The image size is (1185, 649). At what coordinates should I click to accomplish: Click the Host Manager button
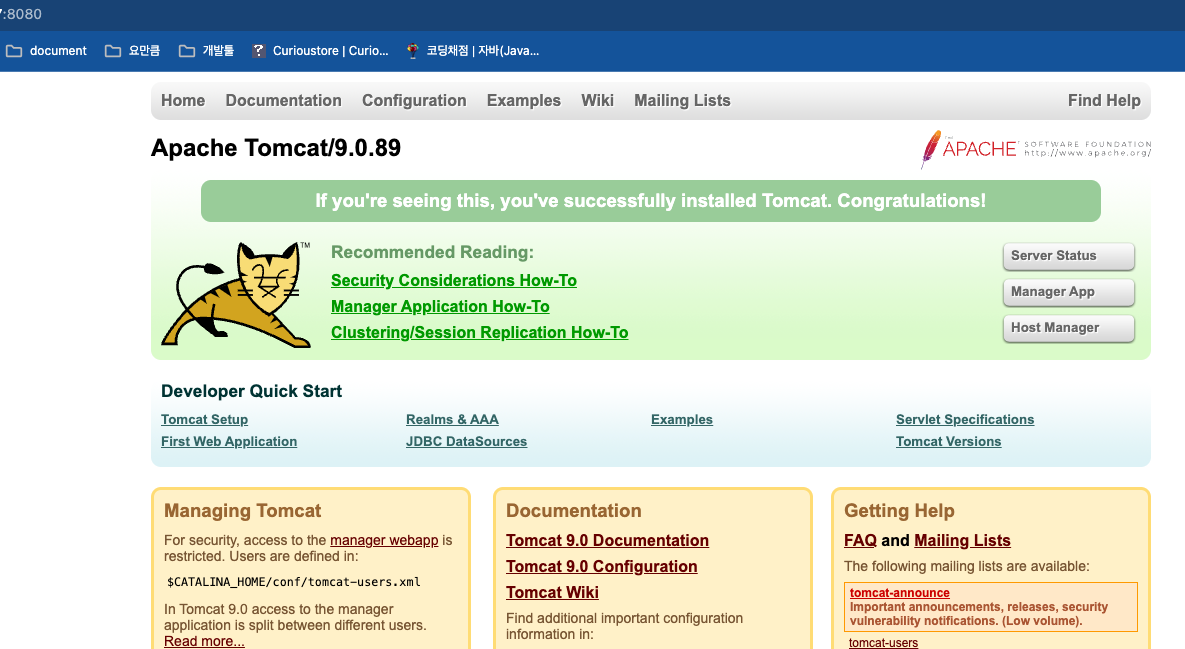[x=1069, y=328]
